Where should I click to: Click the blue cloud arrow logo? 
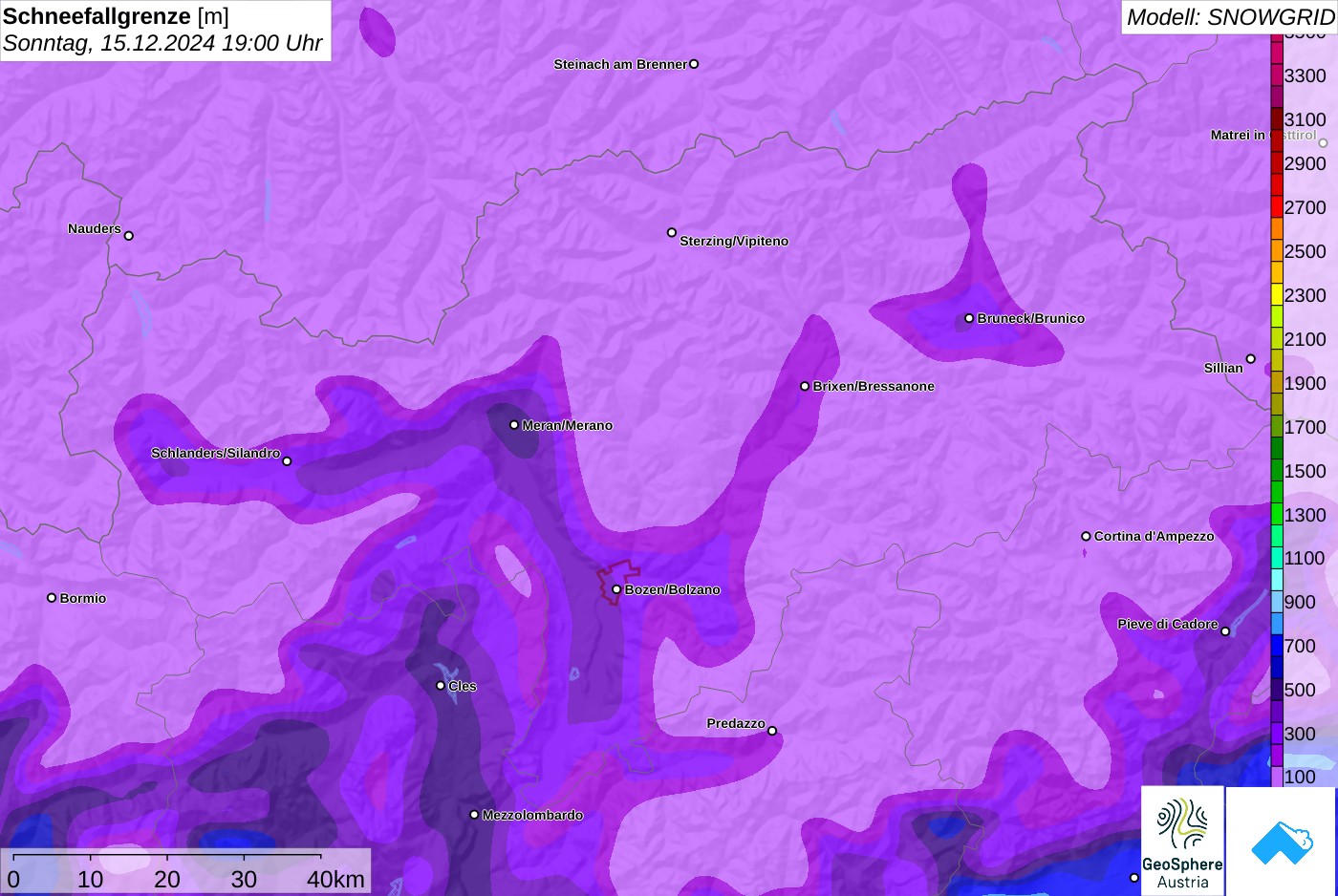[1282, 841]
